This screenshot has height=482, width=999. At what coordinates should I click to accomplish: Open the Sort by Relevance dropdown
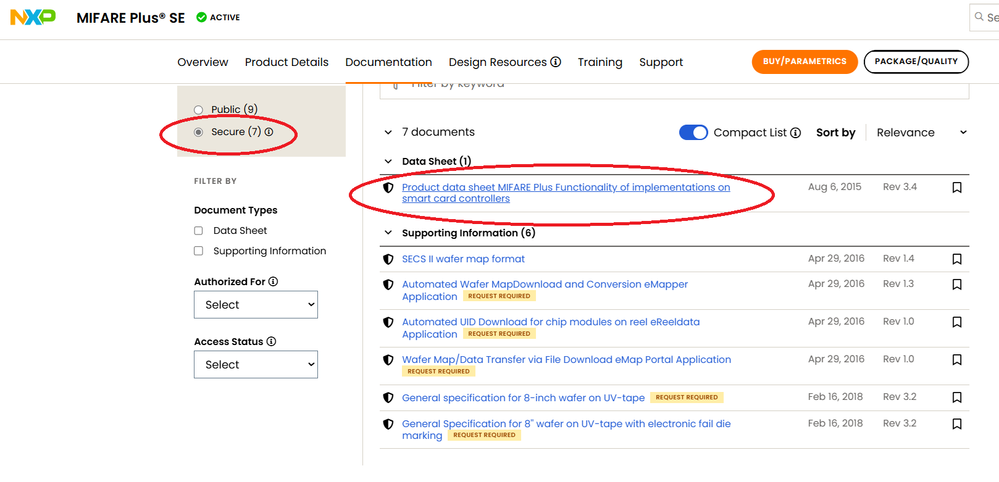pyautogui.click(x=921, y=133)
